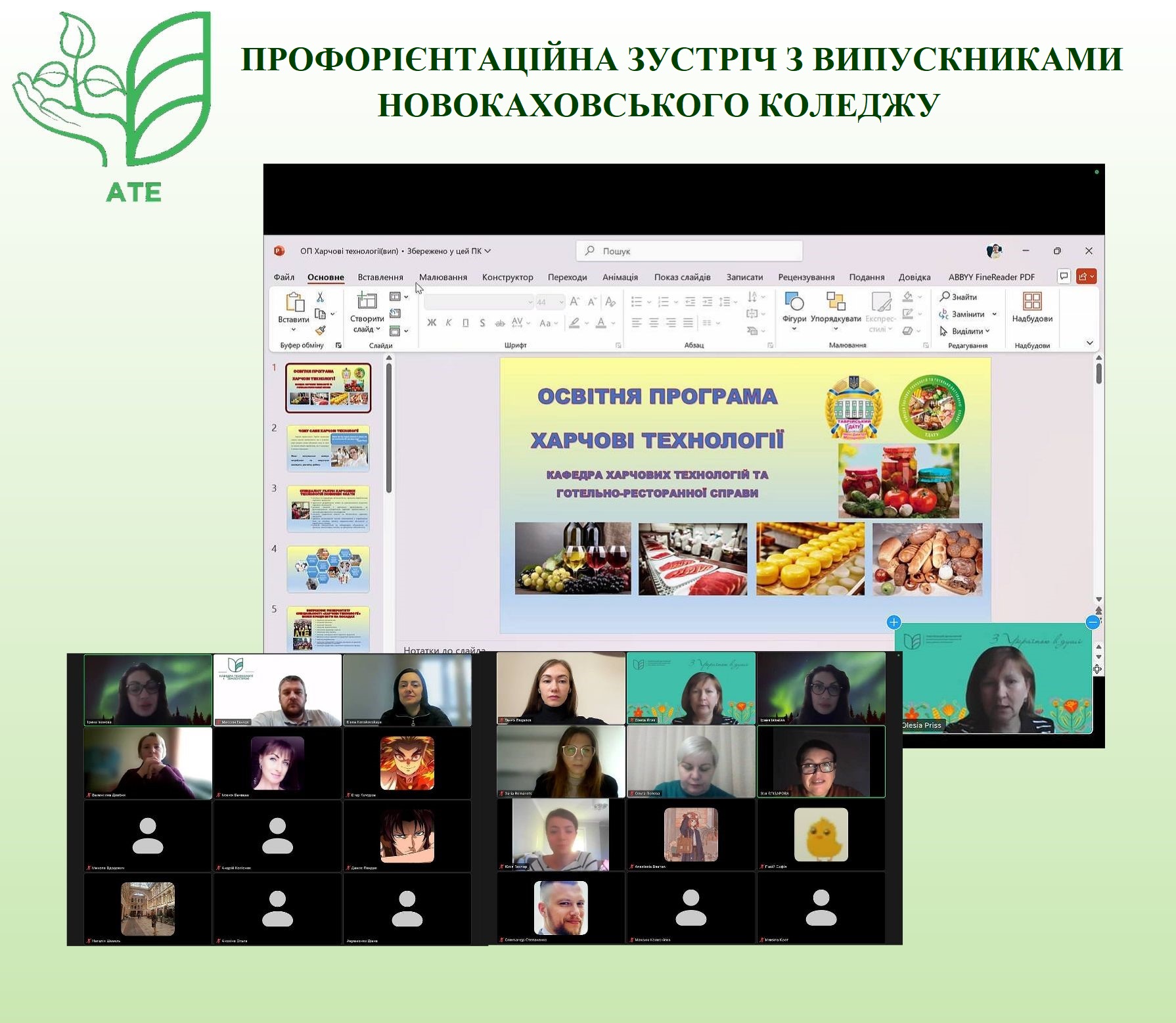Pick the font color swatch
This screenshot has height=1023, width=1176.
tap(601, 323)
